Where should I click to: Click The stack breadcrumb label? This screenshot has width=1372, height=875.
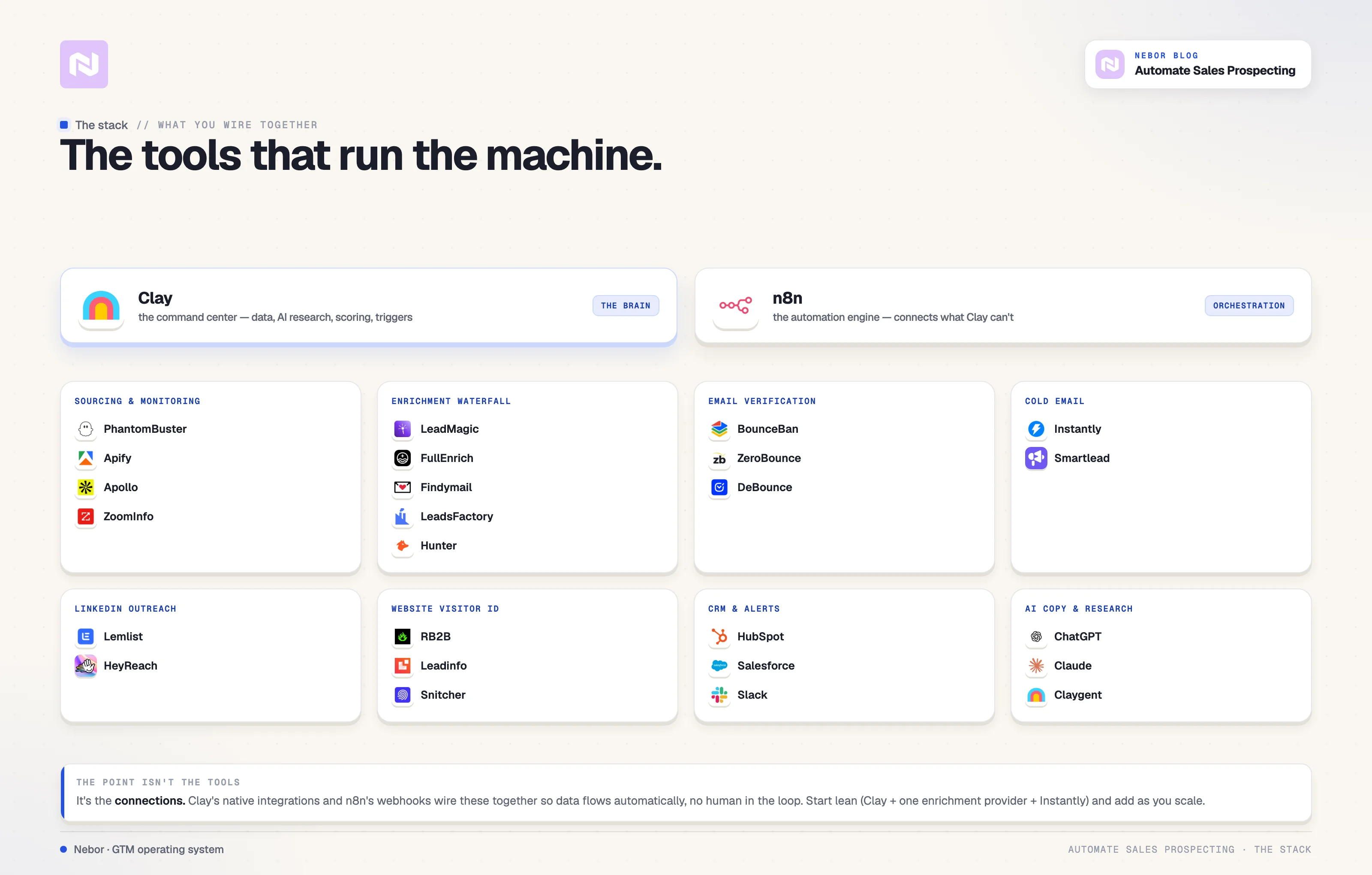(101, 125)
